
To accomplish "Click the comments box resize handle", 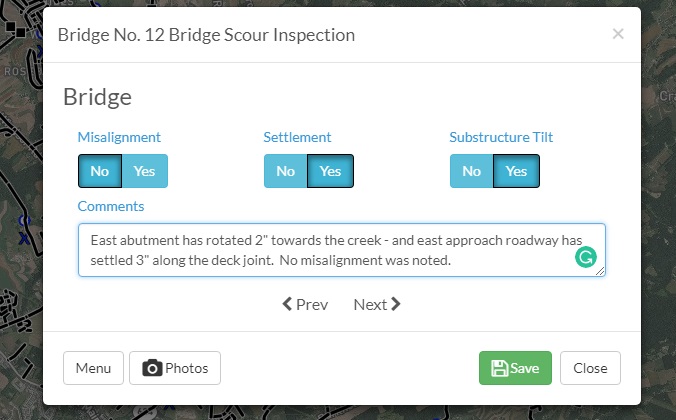I will point(600,271).
